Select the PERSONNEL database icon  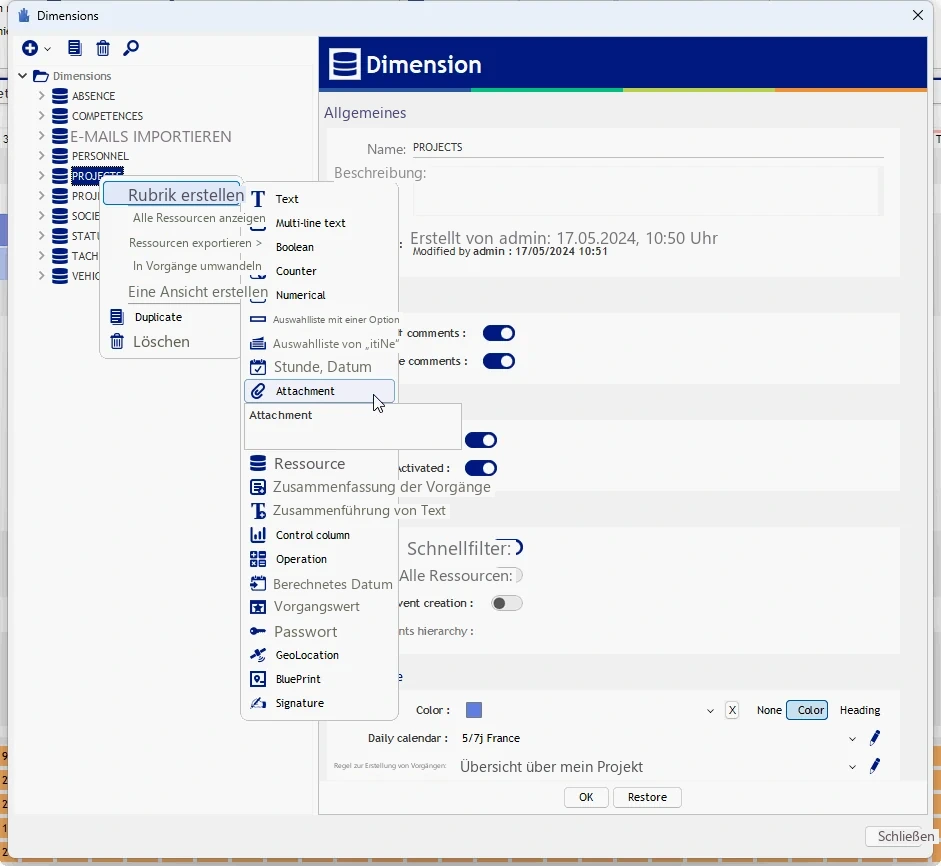59,156
